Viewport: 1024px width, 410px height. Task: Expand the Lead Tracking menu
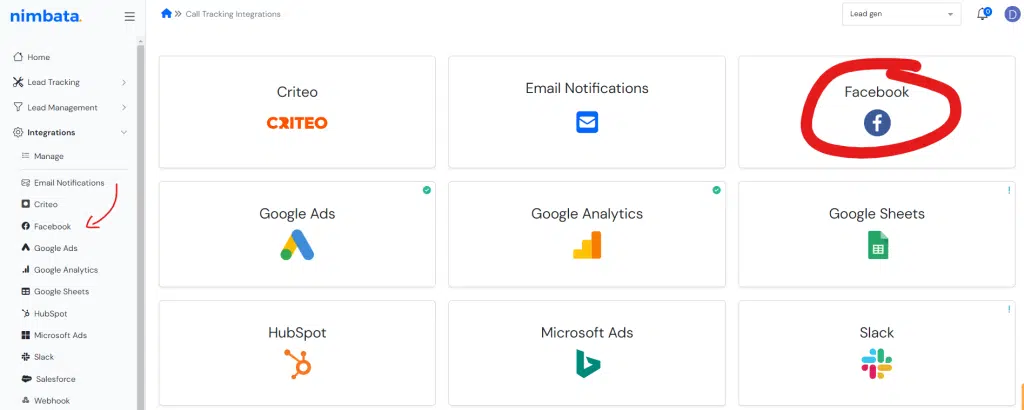pos(69,82)
